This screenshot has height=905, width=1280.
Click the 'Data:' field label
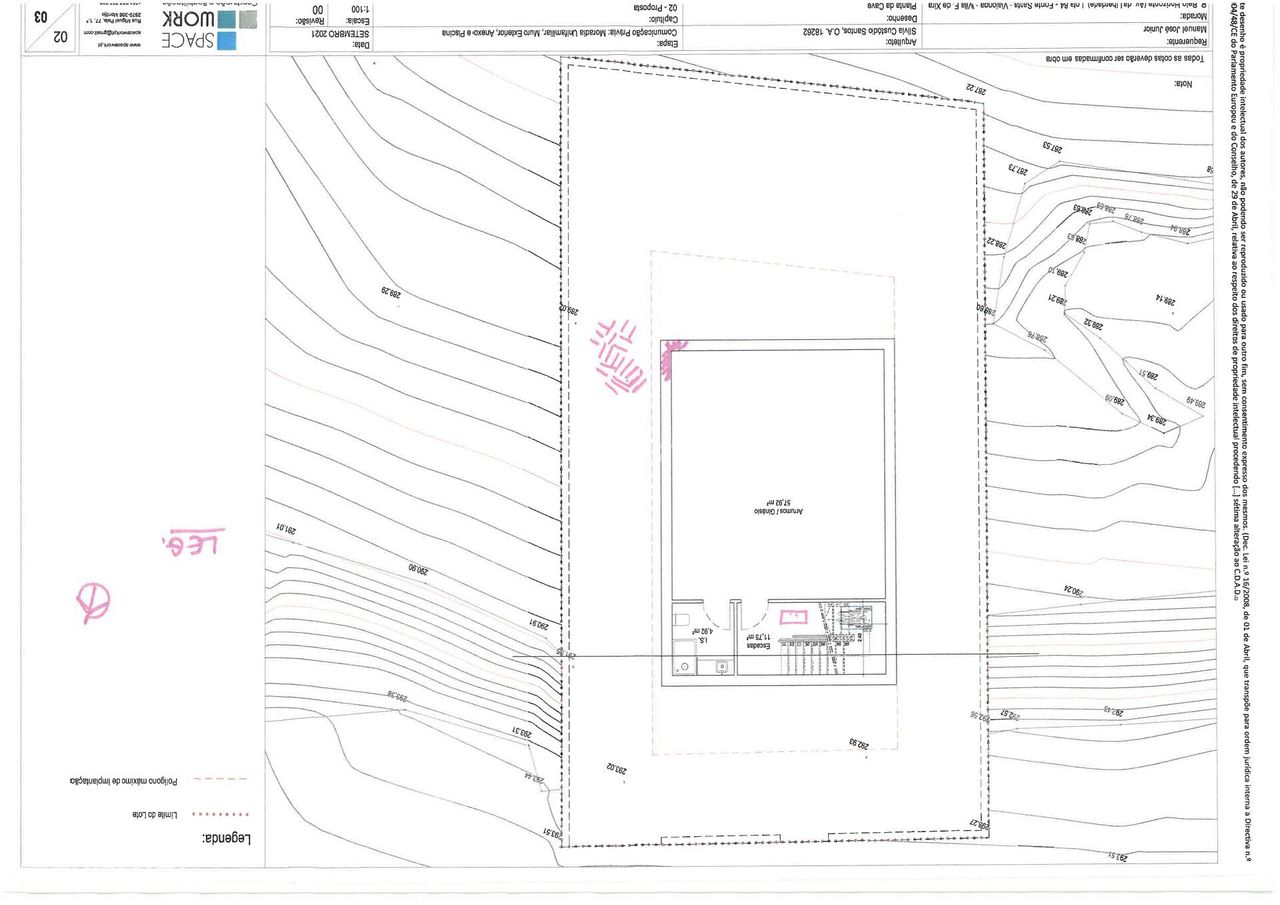[362, 45]
